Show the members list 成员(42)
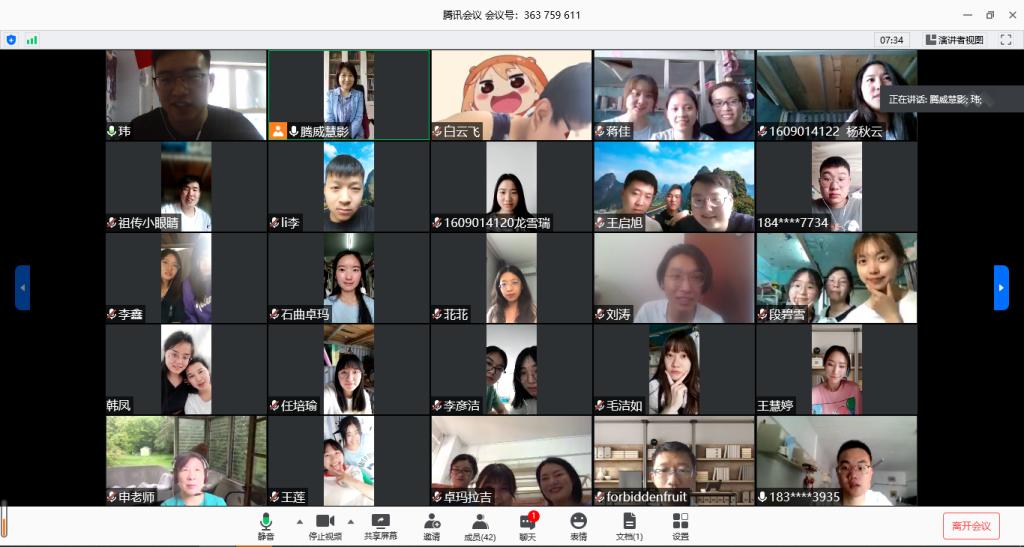The height and width of the screenshot is (547, 1024). tap(480, 526)
